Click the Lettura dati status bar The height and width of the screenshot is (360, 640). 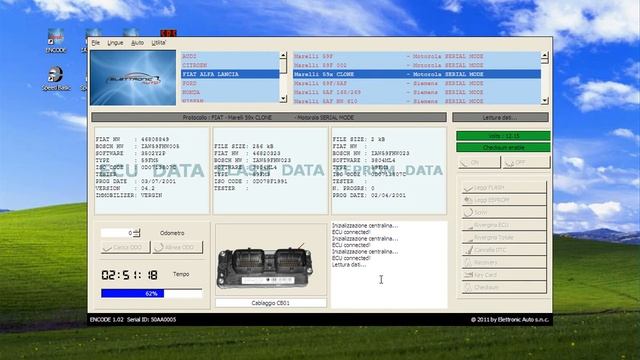pyautogui.click(x=500, y=118)
